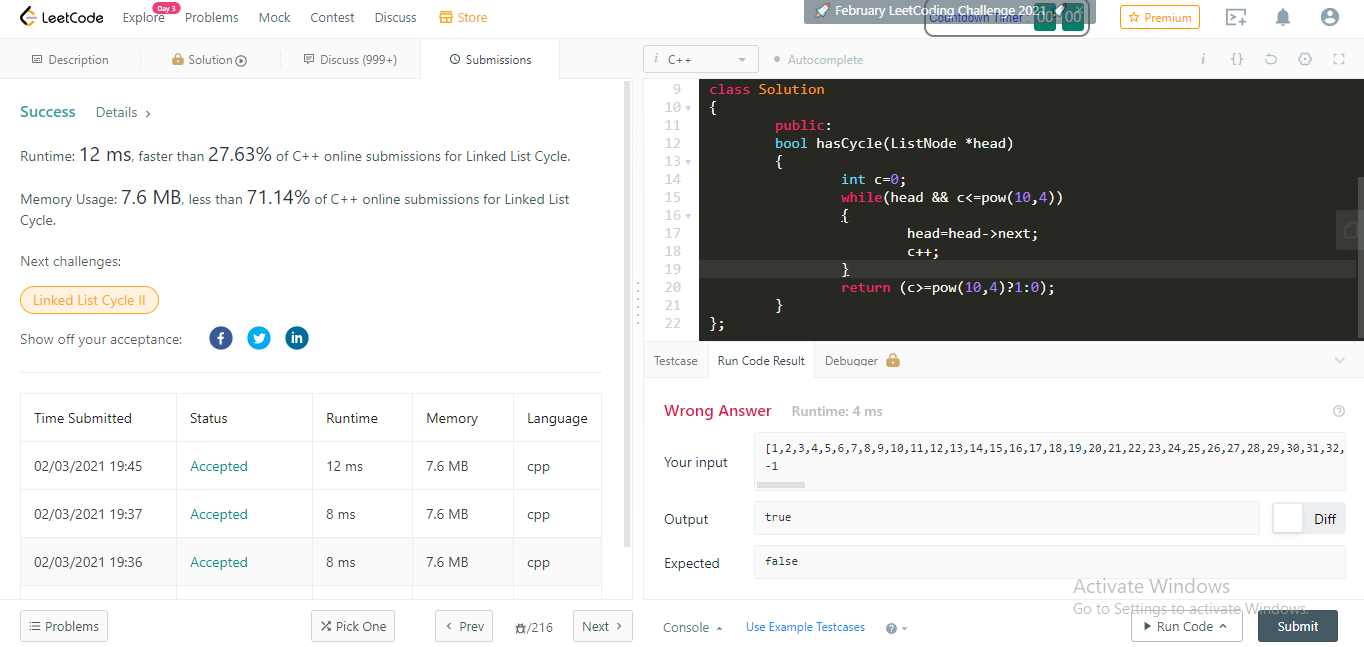
Task: Open the Problems list button at bottom
Action: pyautogui.click(x=64, y=626)
